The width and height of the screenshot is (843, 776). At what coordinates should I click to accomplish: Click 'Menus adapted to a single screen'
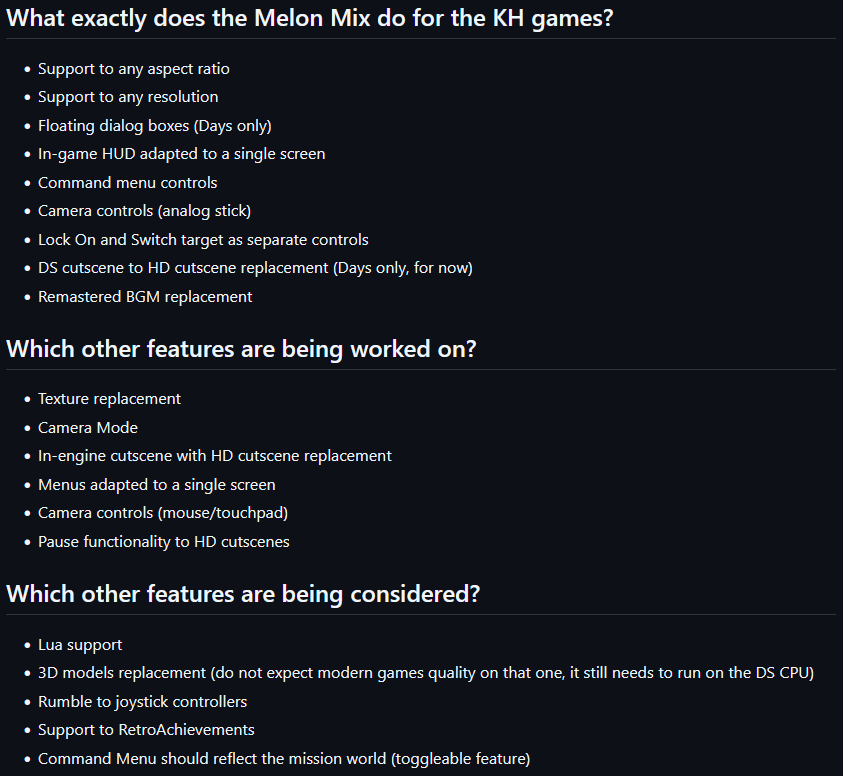tap(157, 485)
